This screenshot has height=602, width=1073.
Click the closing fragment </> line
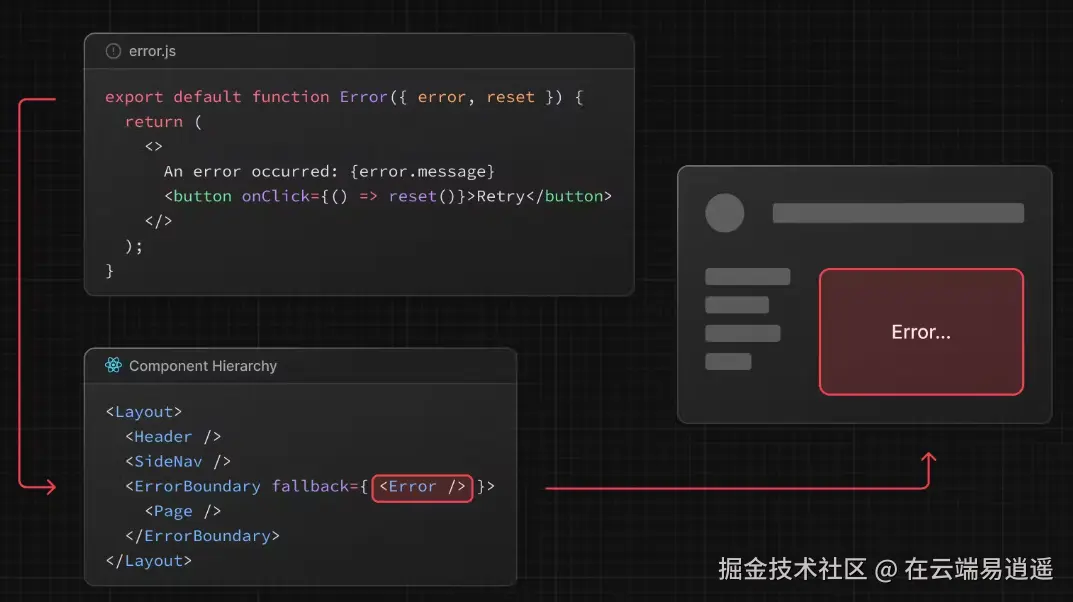158,221
